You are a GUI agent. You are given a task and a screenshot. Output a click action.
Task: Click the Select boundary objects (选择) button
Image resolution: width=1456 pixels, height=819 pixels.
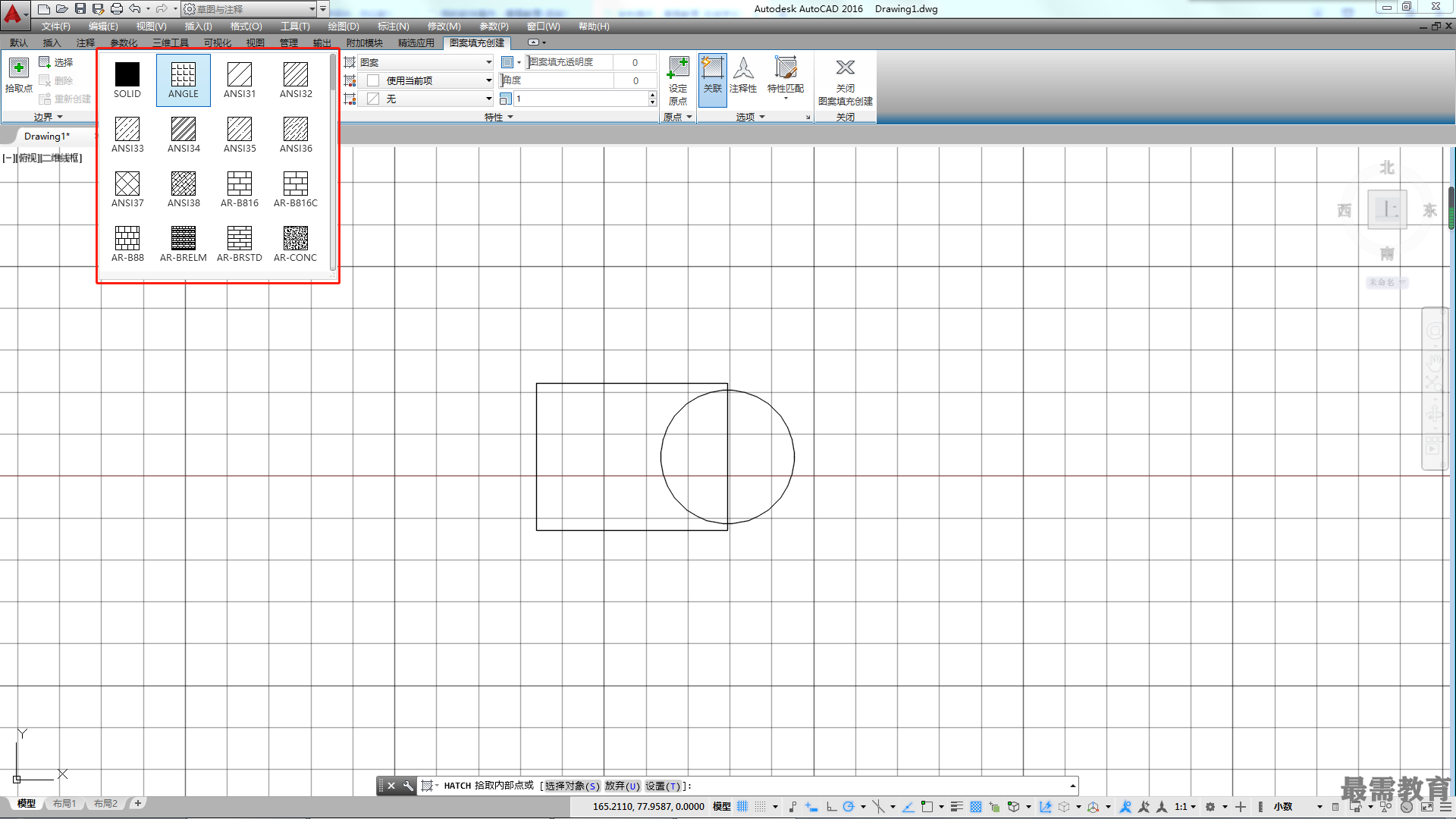[56, 62]
